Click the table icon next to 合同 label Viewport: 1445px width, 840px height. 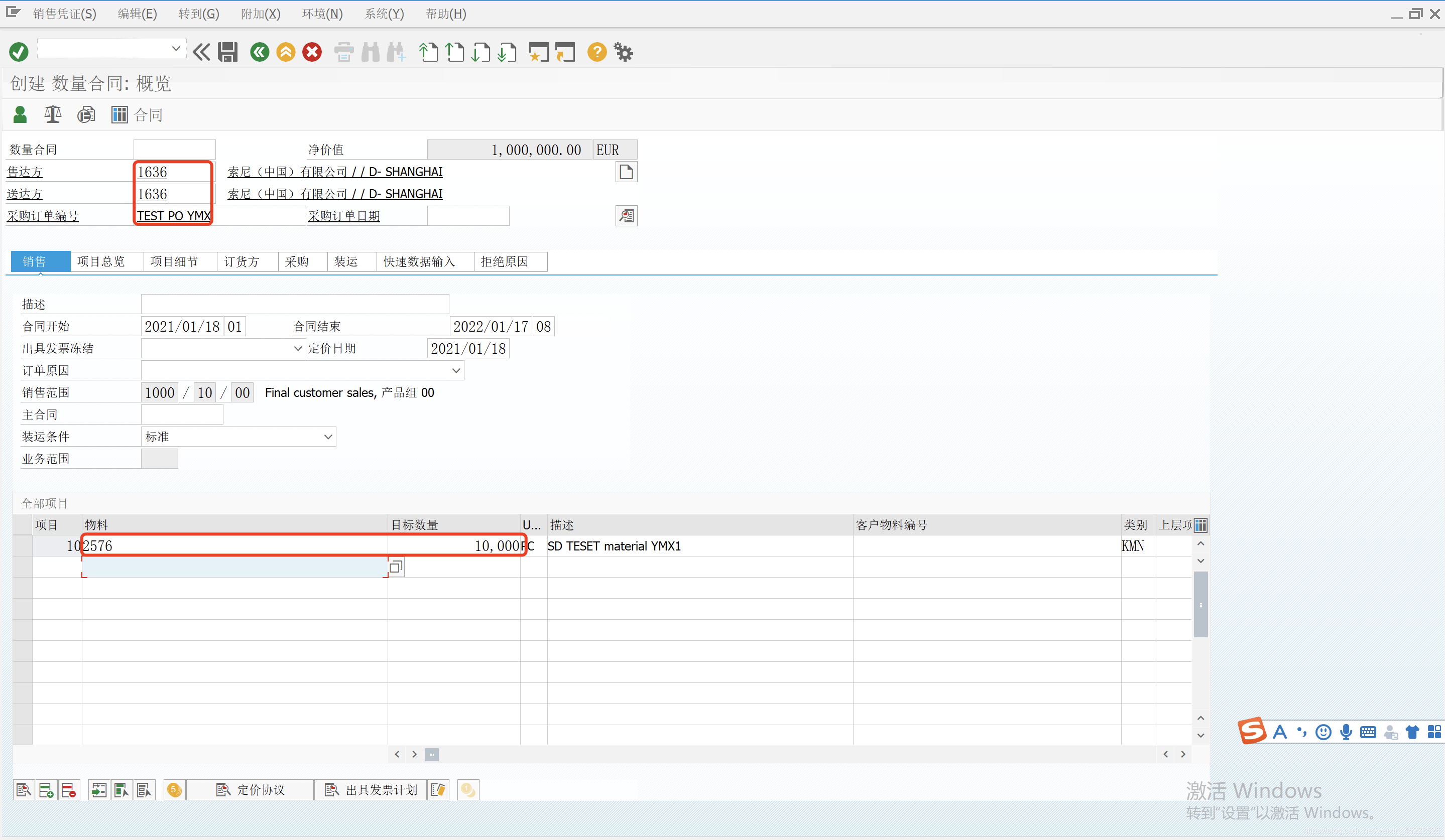pyautogui.click(x=119, y=114)
